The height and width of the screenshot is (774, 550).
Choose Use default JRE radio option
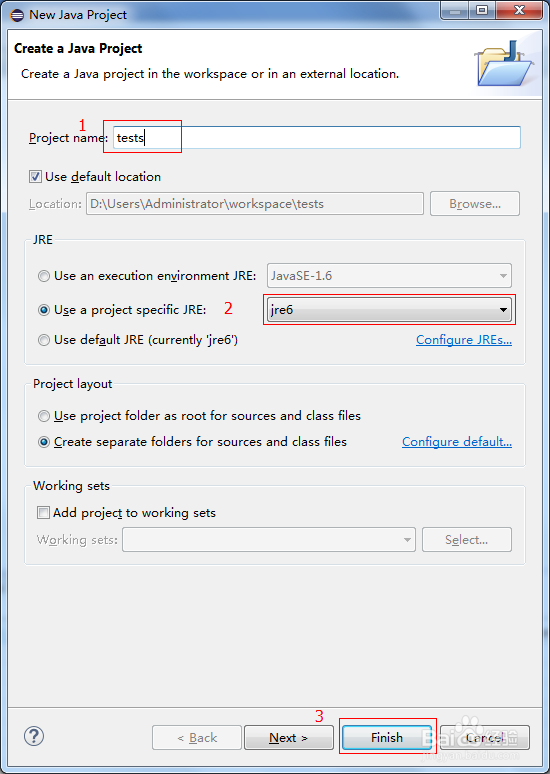point(44,340)
